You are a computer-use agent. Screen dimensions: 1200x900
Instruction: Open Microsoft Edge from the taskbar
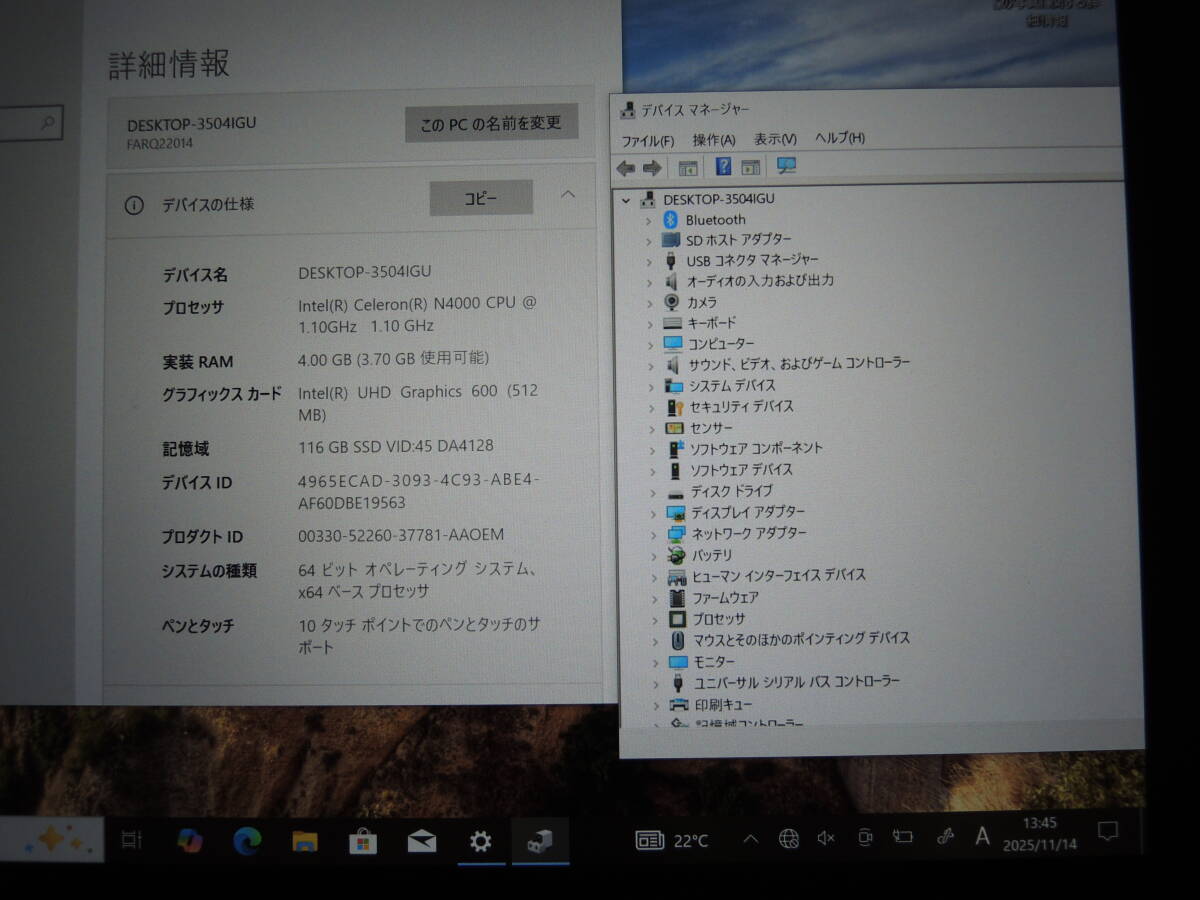pyautogui.click(x=247, y=841)
